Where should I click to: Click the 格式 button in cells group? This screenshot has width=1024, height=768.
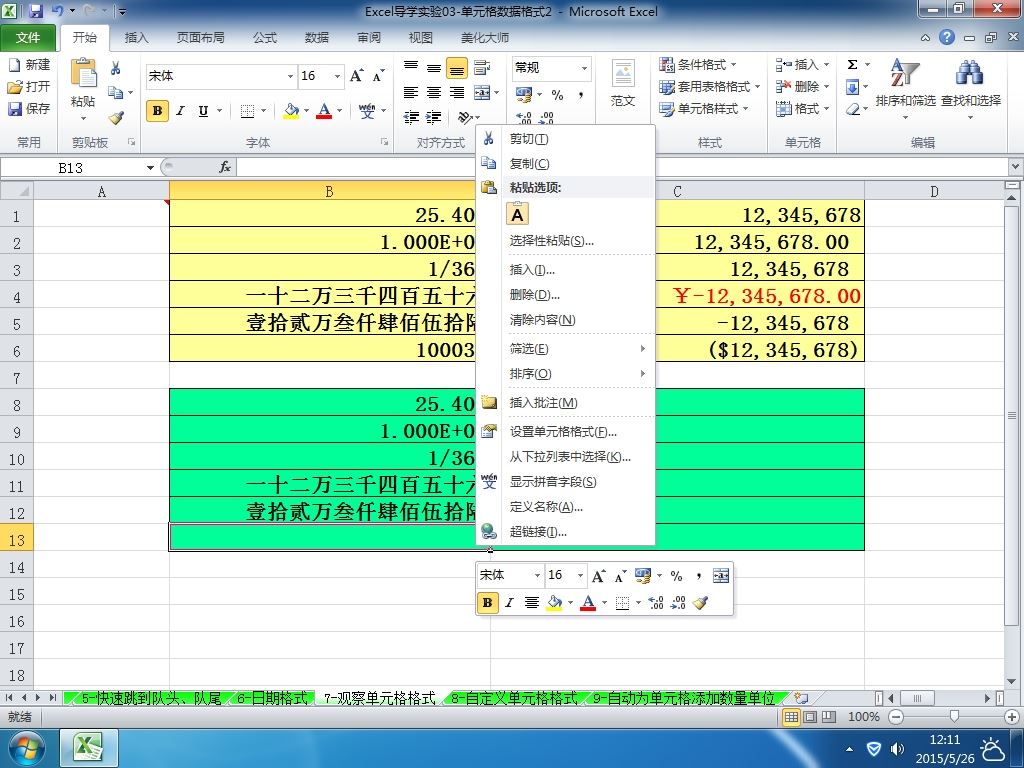click(x=803, y=109)
